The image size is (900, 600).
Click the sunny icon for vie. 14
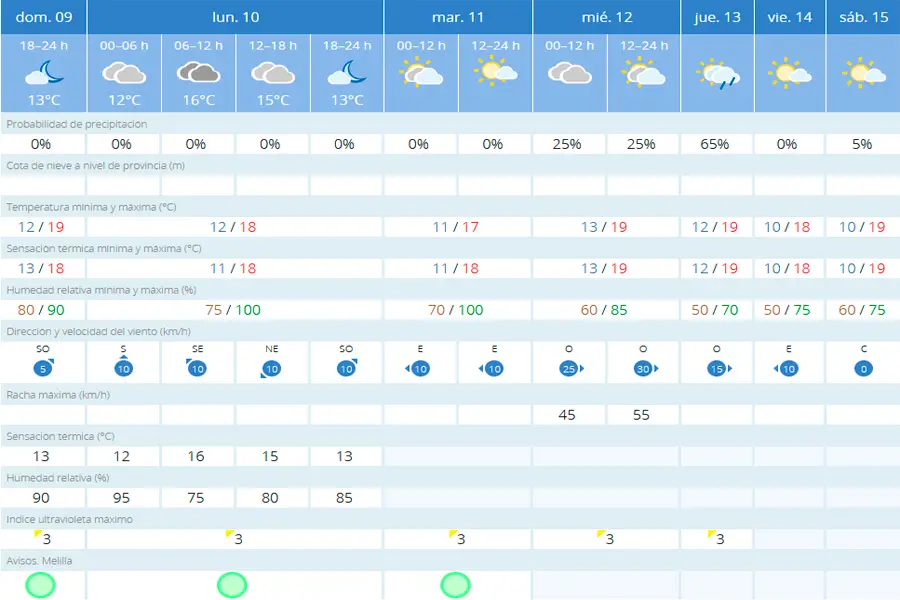[x=790, y=73]
